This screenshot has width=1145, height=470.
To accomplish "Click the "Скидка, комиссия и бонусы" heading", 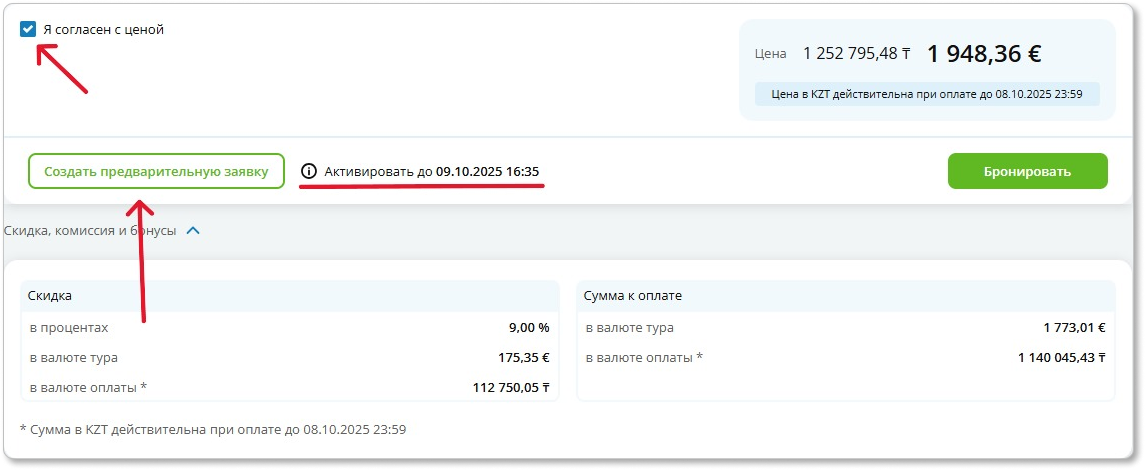I will pyautogui.click(x=91, y=231).
